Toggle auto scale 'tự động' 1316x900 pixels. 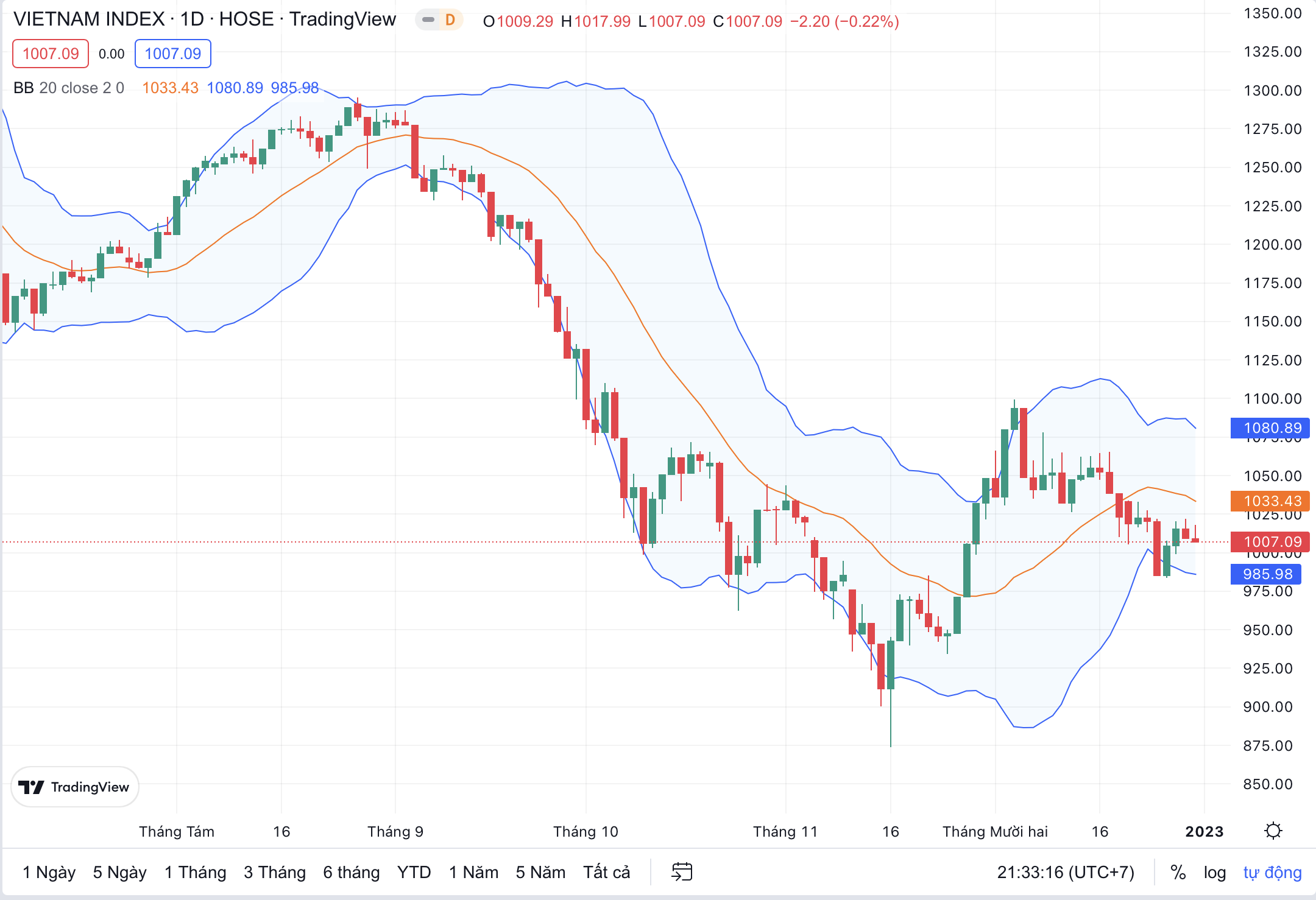[1272, 873]
